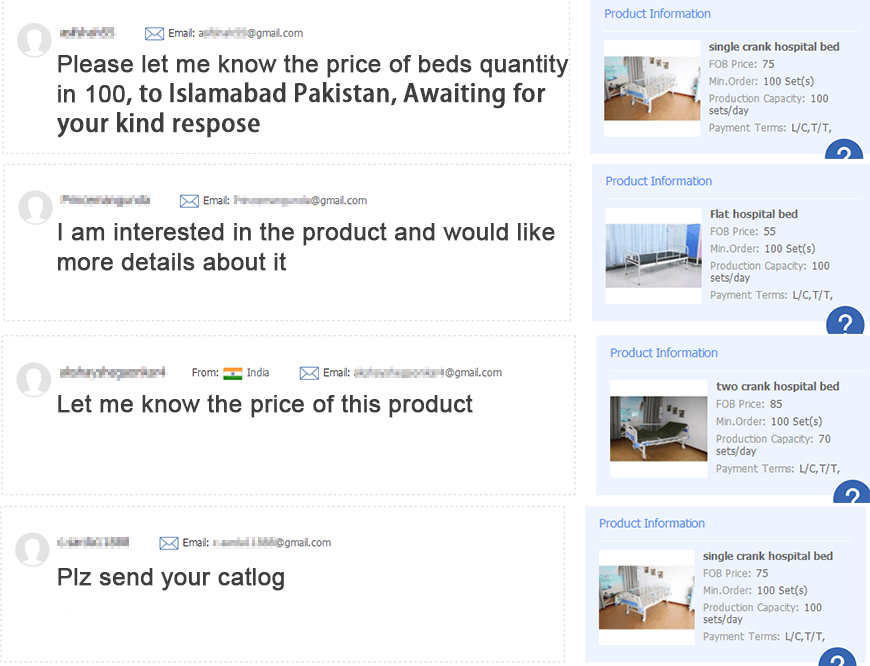Select the message 'Let me know the price'
This screenshot has height=666, width=870.
coord(265,405)
